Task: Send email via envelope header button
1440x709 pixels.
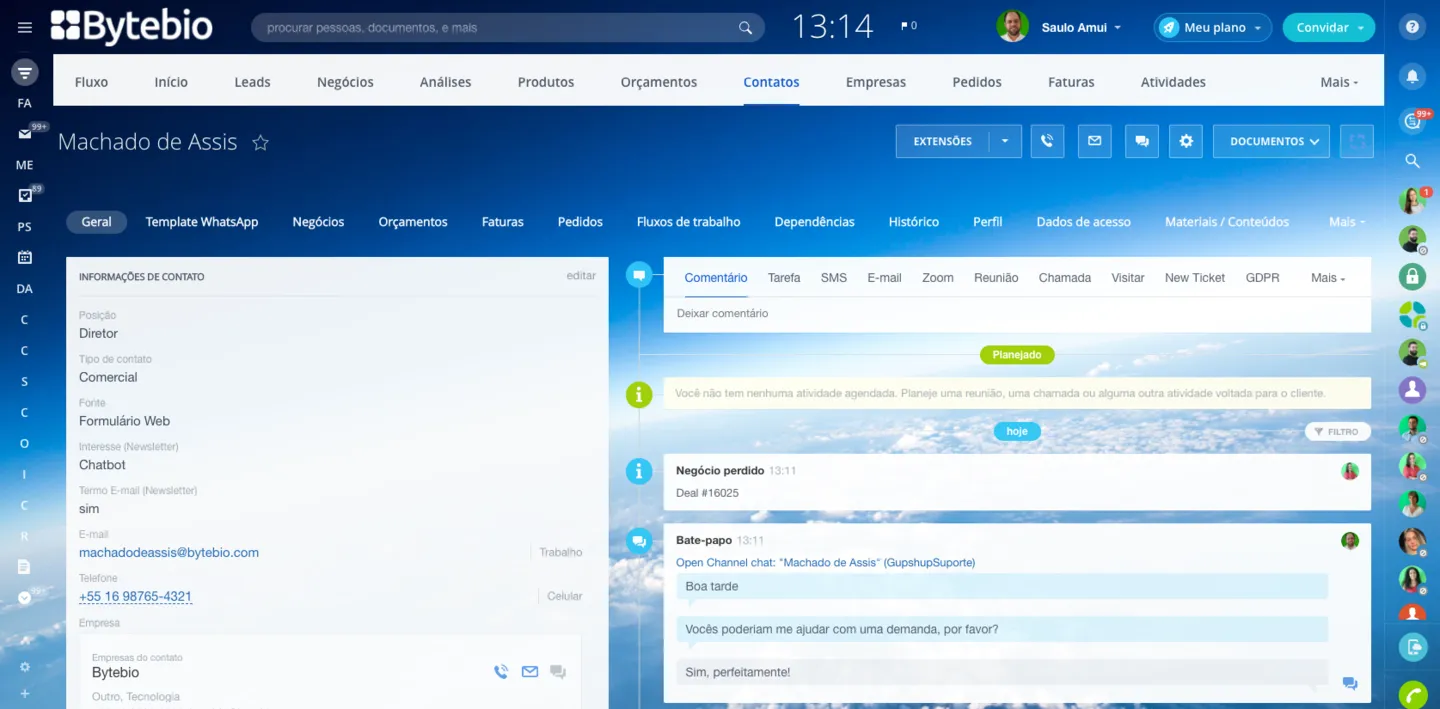Action: tap(1095, 141)
